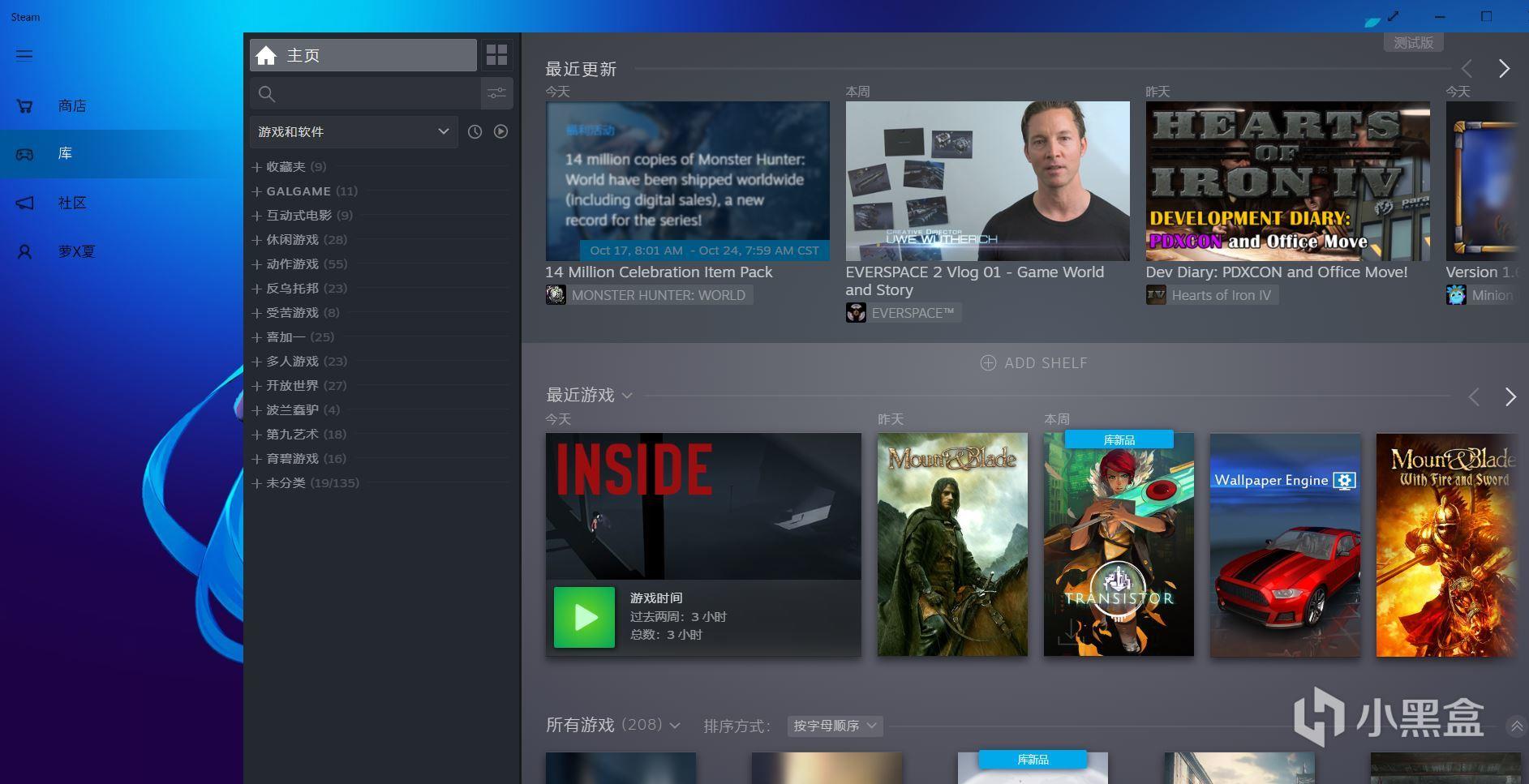Click the 萝X夏 profile icon
Image resolution: width=1529 pixels, height=784 pixels.
24,251
